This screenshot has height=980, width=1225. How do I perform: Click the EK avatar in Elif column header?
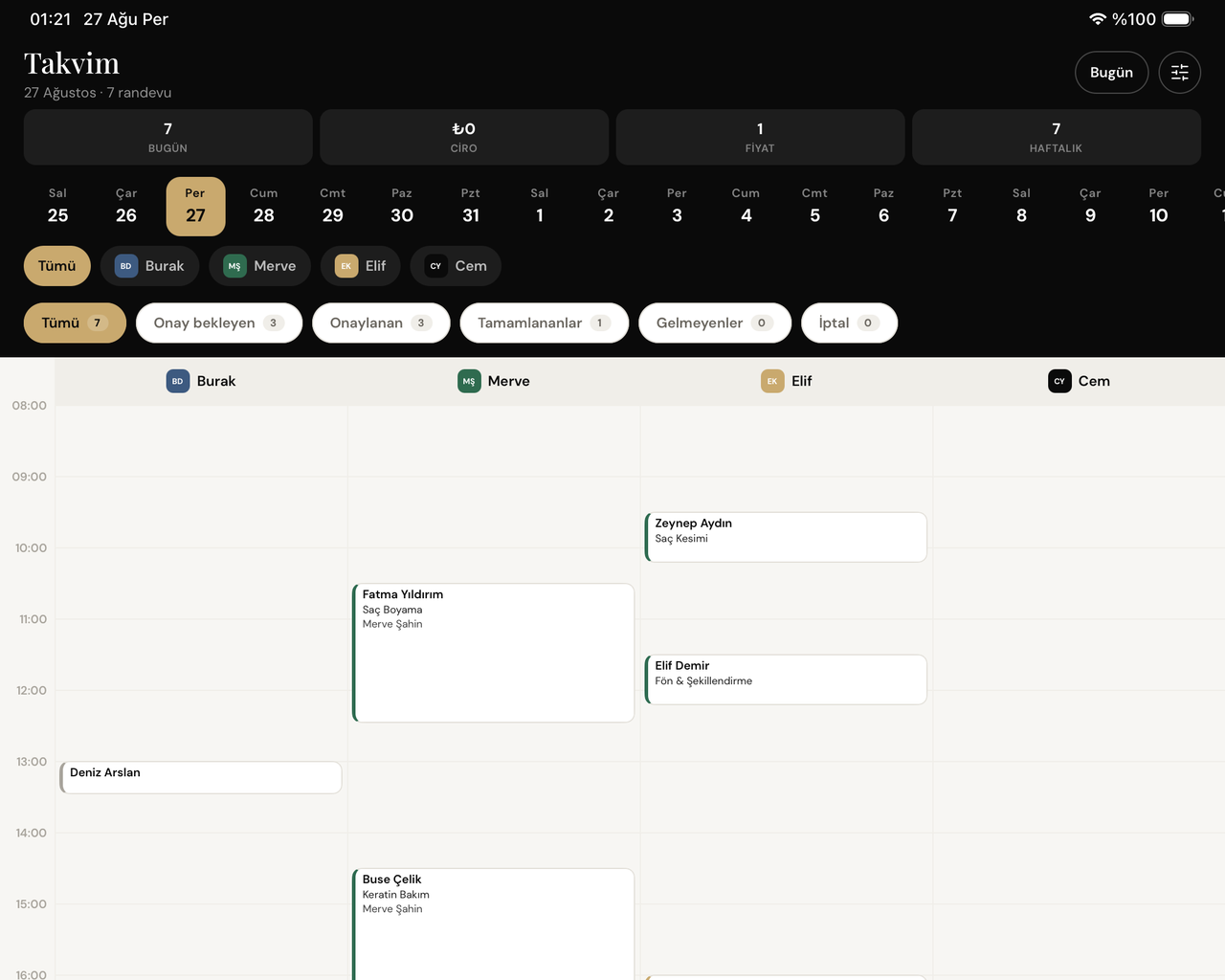click(772, 381)
